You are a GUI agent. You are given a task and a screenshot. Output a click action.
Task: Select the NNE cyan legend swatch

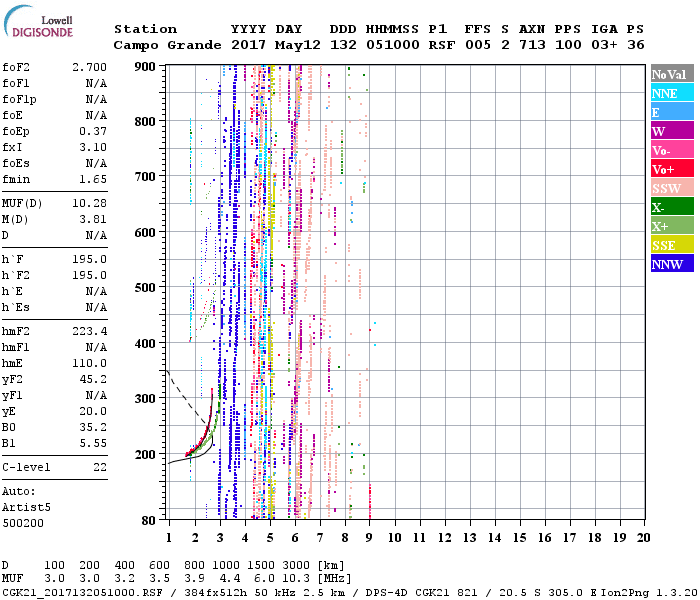672,93
